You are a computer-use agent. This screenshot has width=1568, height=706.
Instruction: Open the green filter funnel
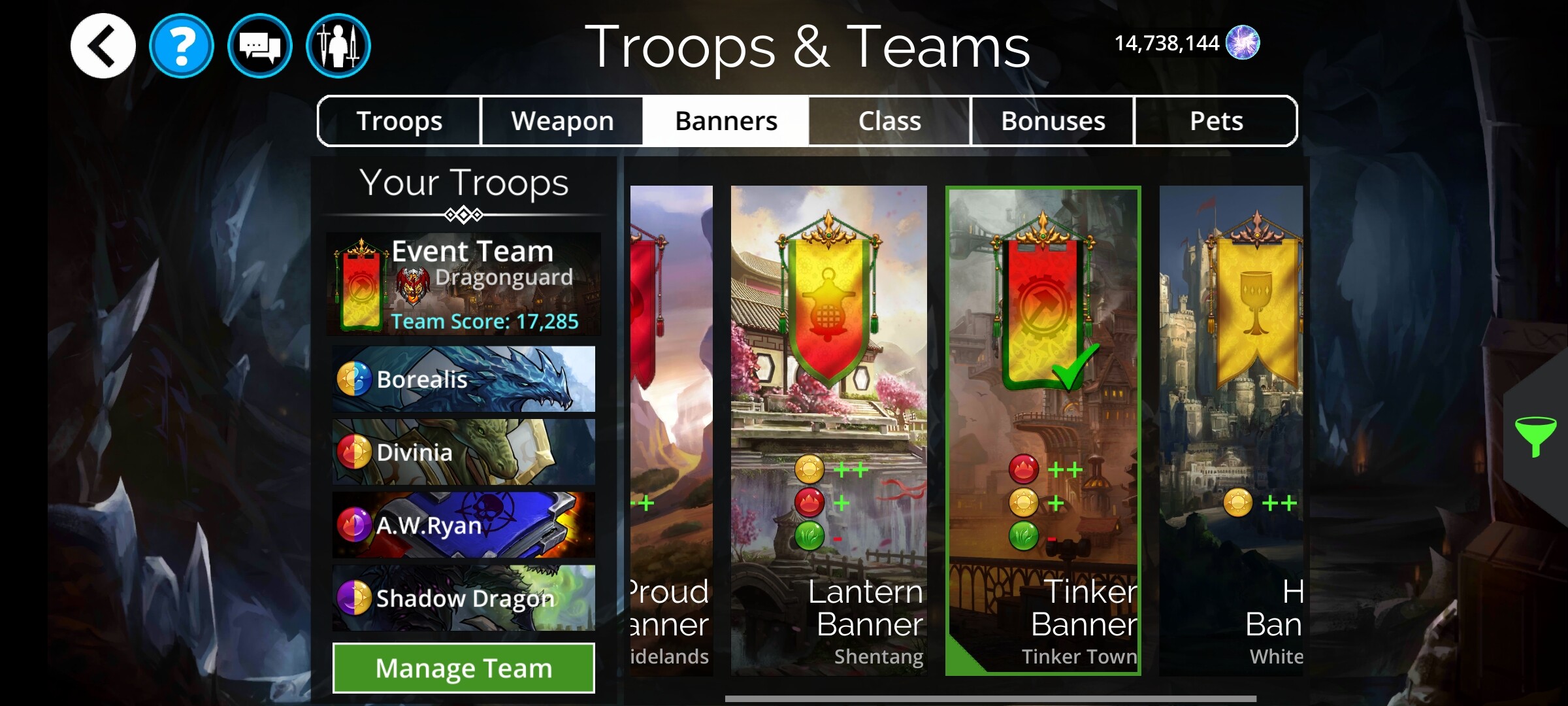point(1535,436)
